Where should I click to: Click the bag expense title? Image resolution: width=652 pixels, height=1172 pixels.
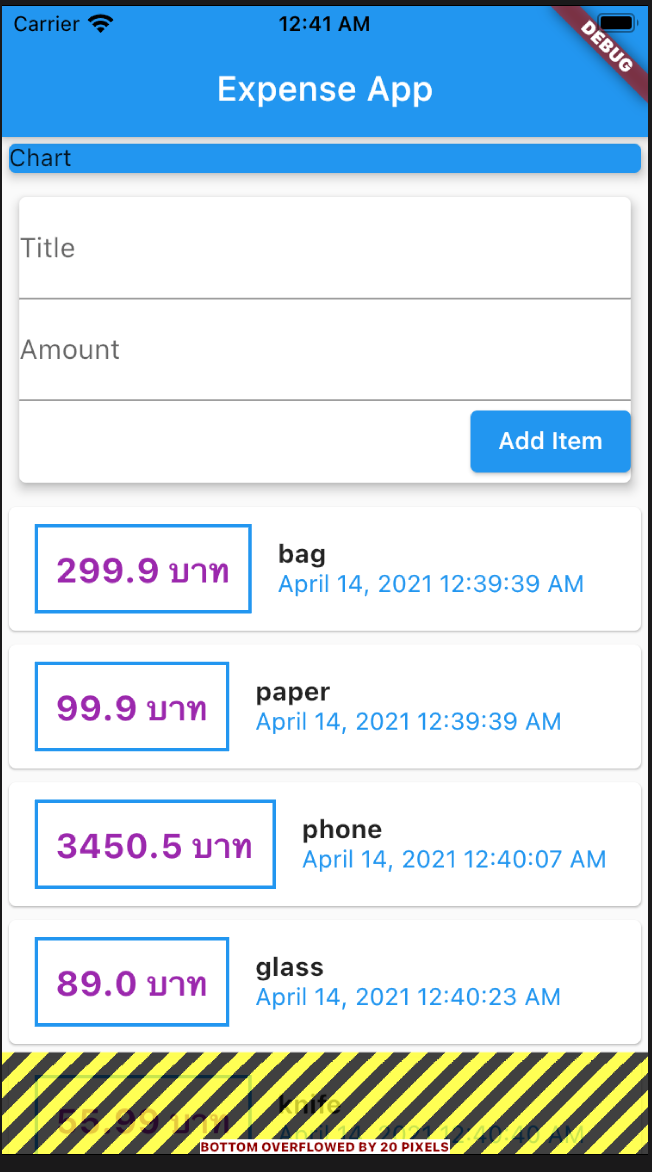(302, 553)
